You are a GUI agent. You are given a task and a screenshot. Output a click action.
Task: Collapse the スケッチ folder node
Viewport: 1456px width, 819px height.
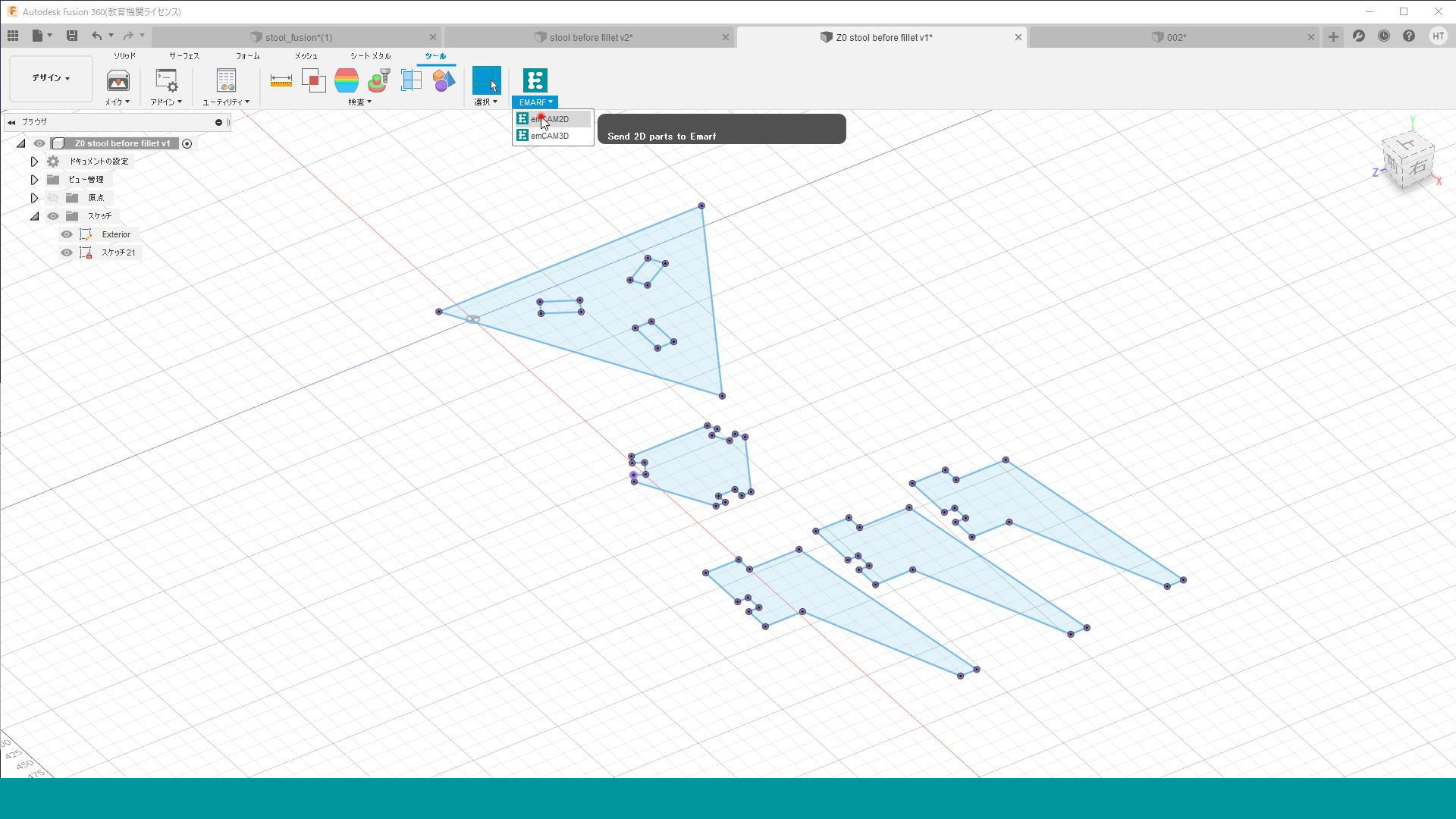coord(35,216)
